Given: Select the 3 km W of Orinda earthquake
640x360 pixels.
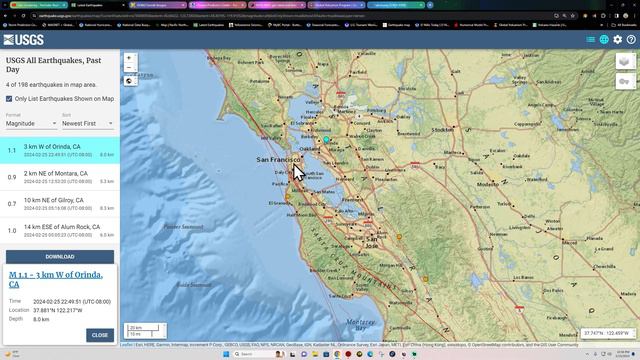Looking at the screenshot, I should [60, 151].
